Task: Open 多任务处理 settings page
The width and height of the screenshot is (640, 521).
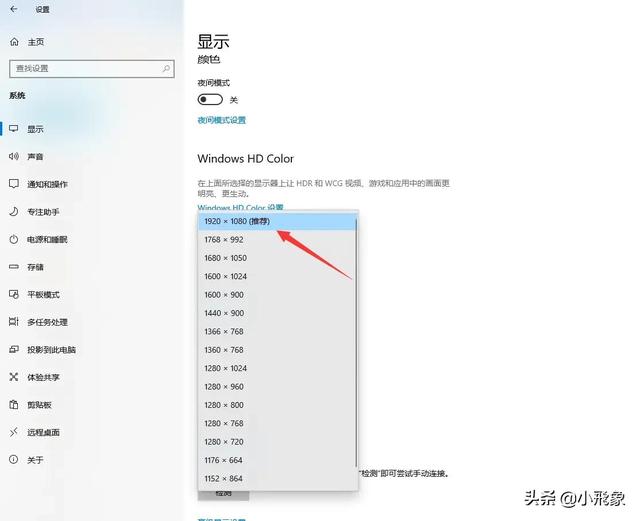Action: pyautogui.click(x=47, y=322)
